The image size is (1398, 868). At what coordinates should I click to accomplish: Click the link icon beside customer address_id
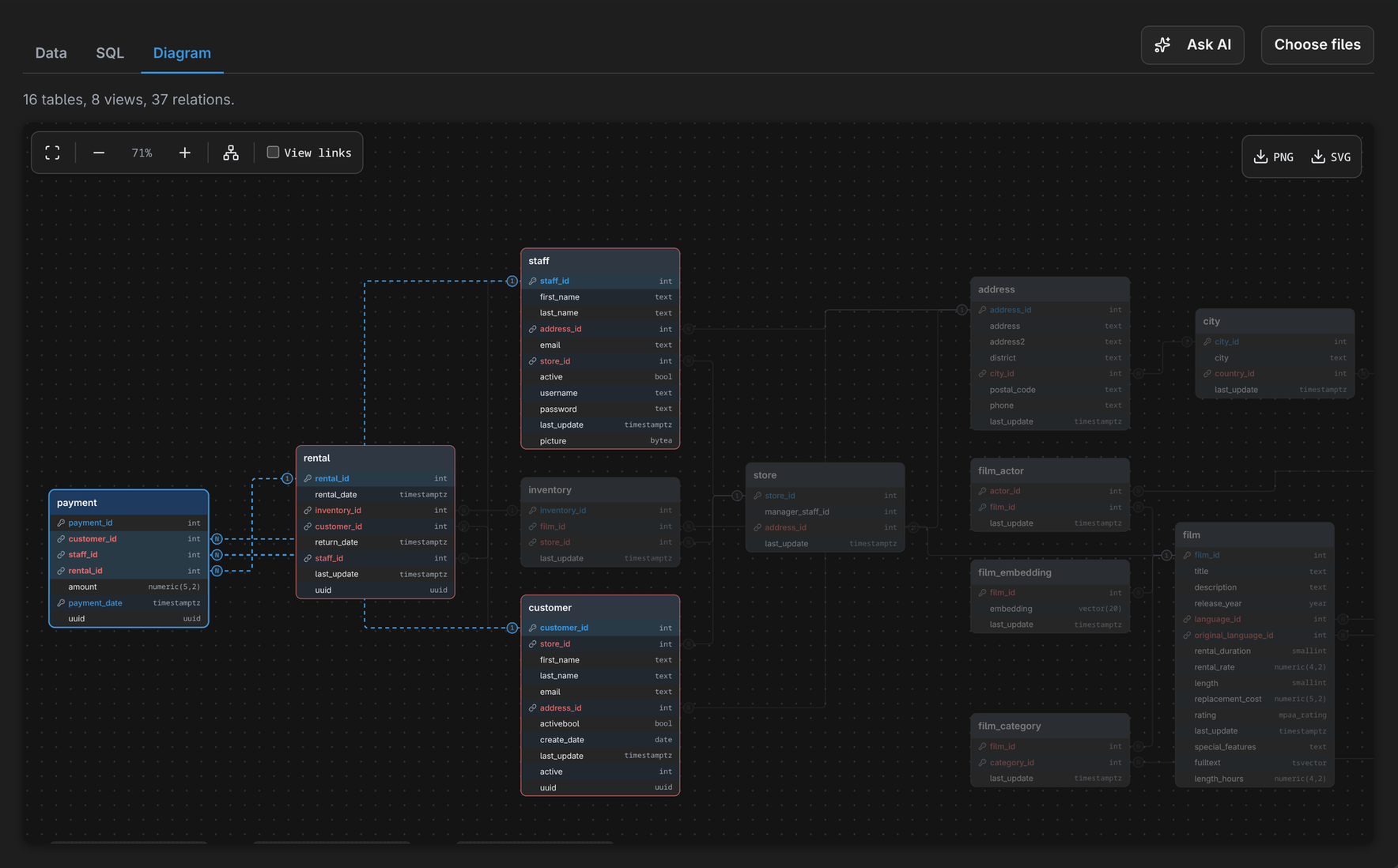533,708
